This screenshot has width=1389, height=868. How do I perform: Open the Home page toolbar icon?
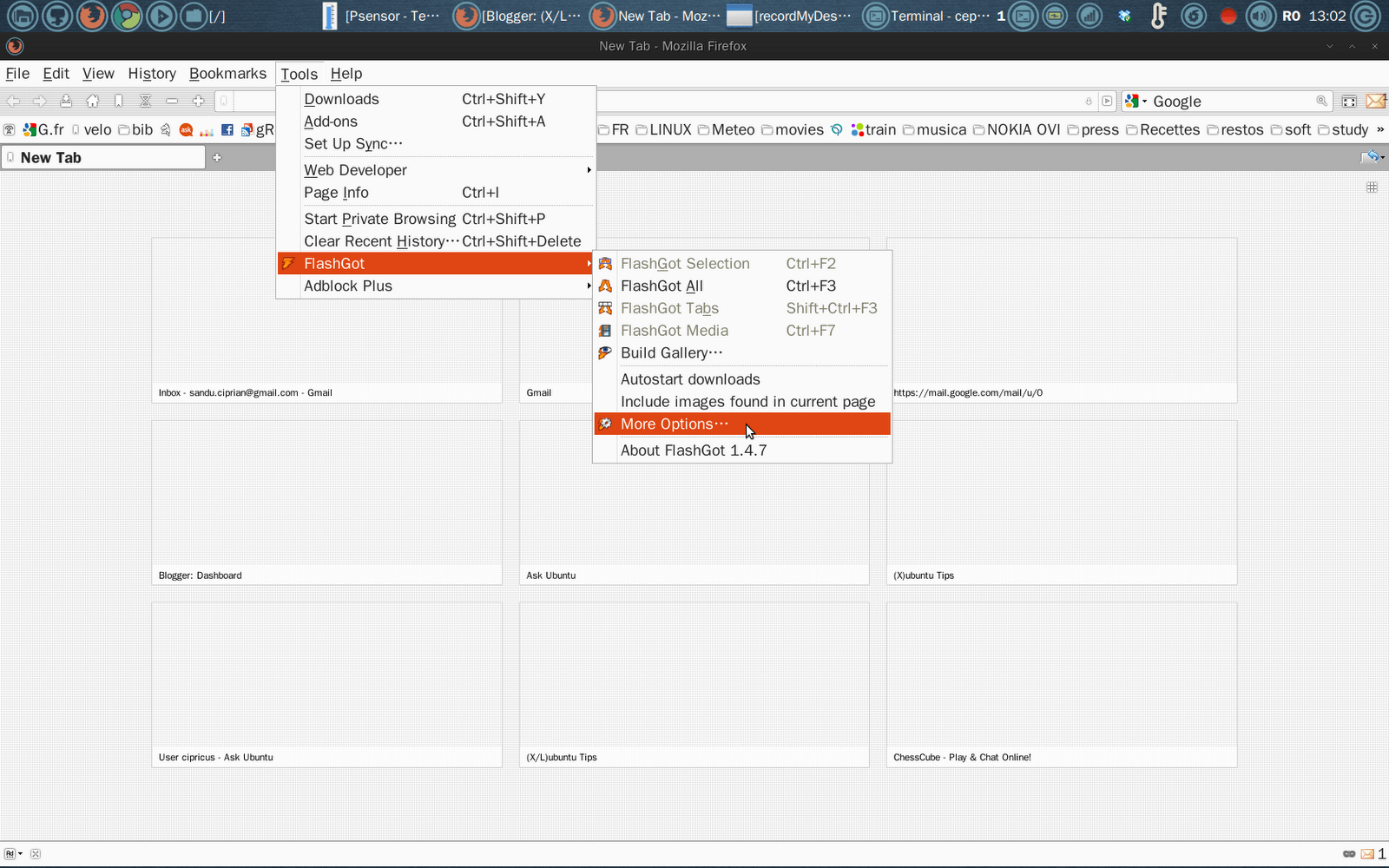(x=93, y=102)
